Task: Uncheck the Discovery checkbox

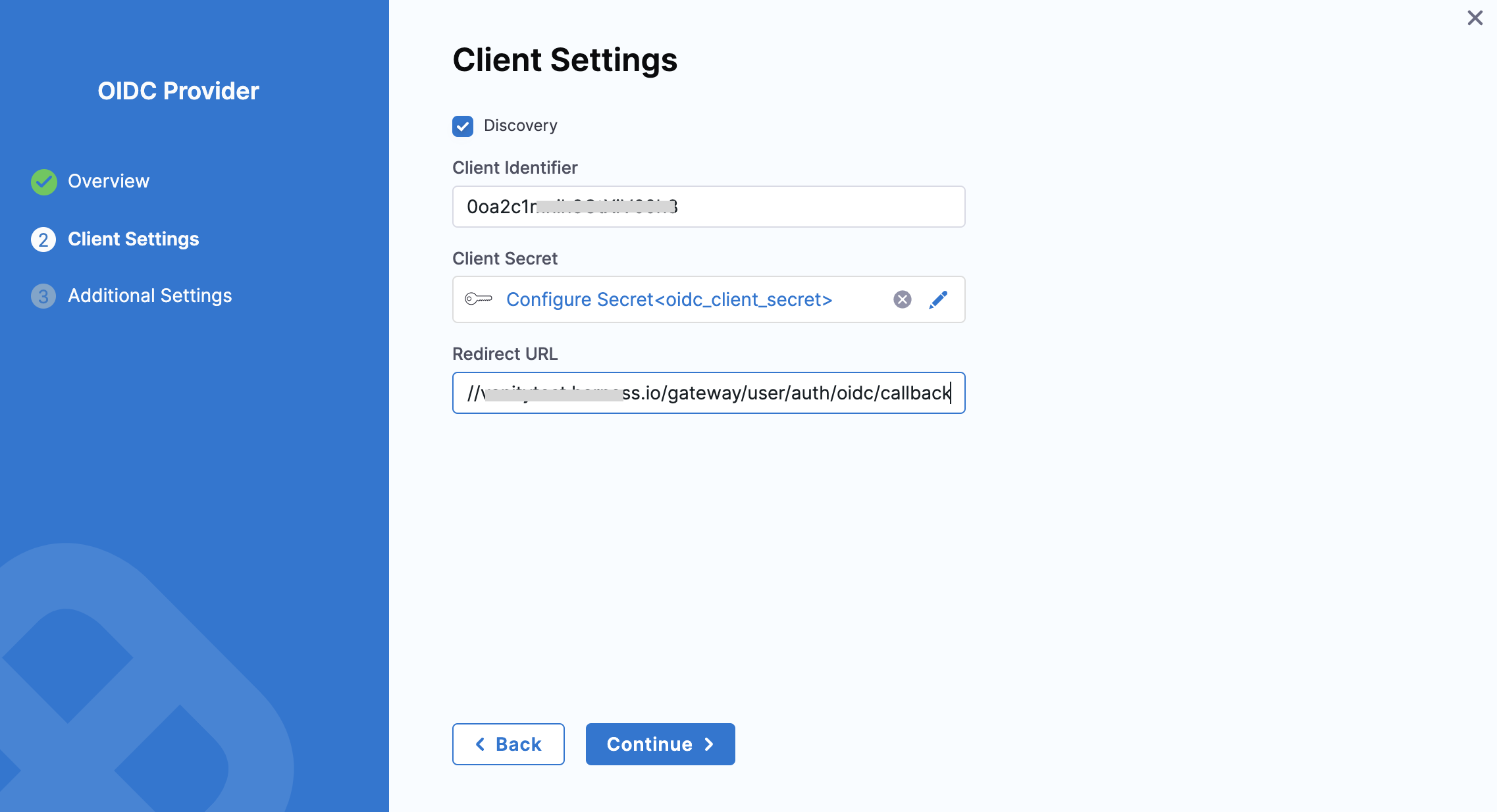Action: [463, 126]
